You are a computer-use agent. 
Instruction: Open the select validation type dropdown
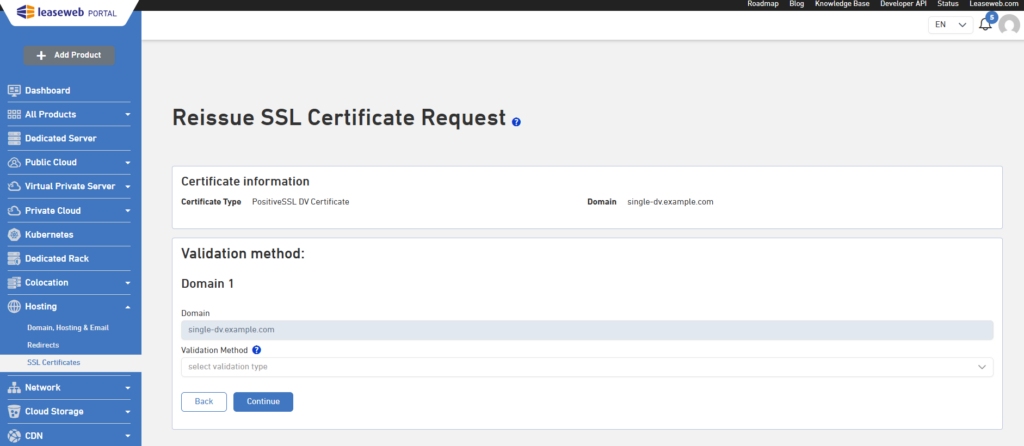coord(587,367)
